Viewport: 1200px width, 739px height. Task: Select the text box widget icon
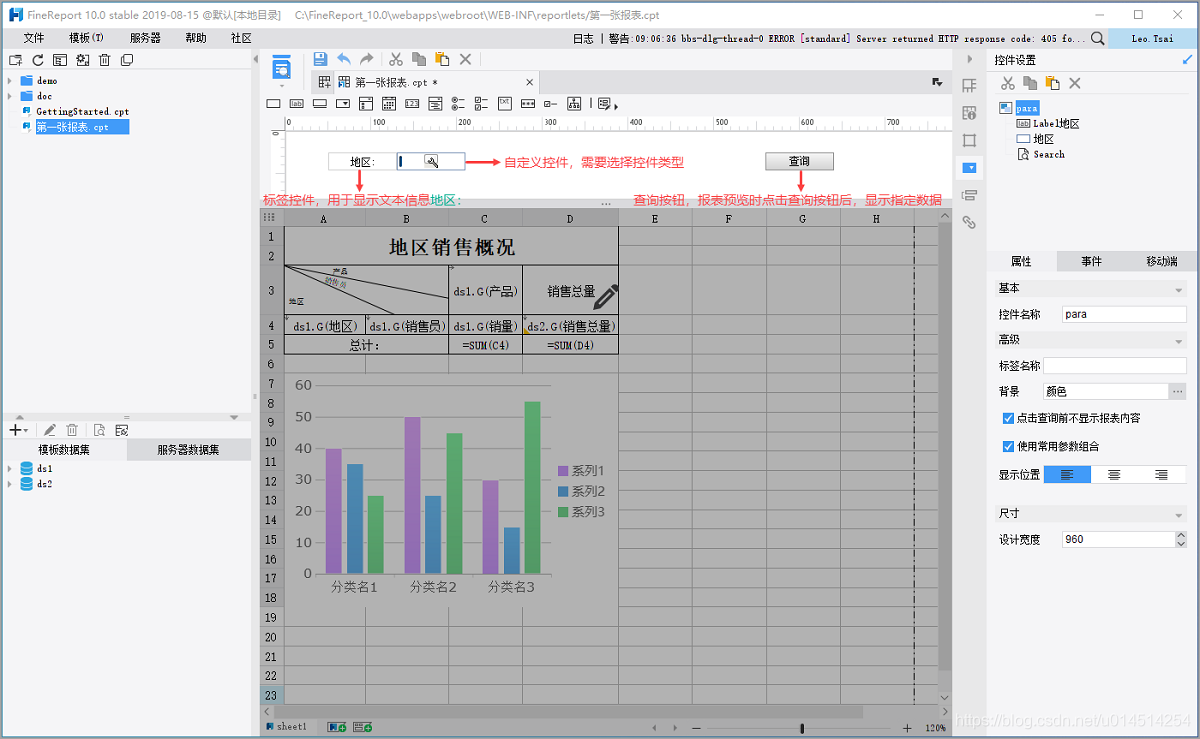coord(273,103)
